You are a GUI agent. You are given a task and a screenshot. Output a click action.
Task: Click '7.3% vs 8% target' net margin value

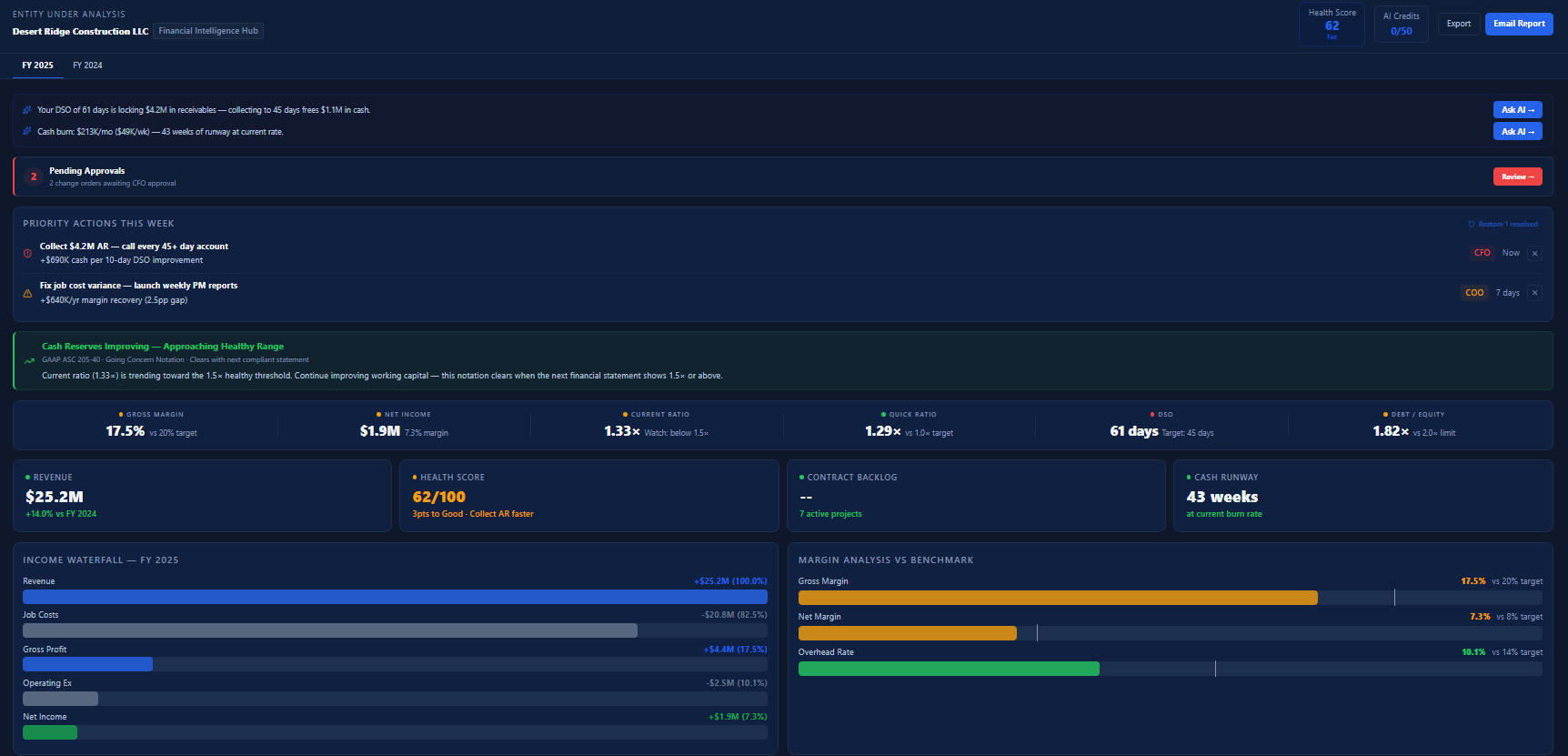(1506, 617)
